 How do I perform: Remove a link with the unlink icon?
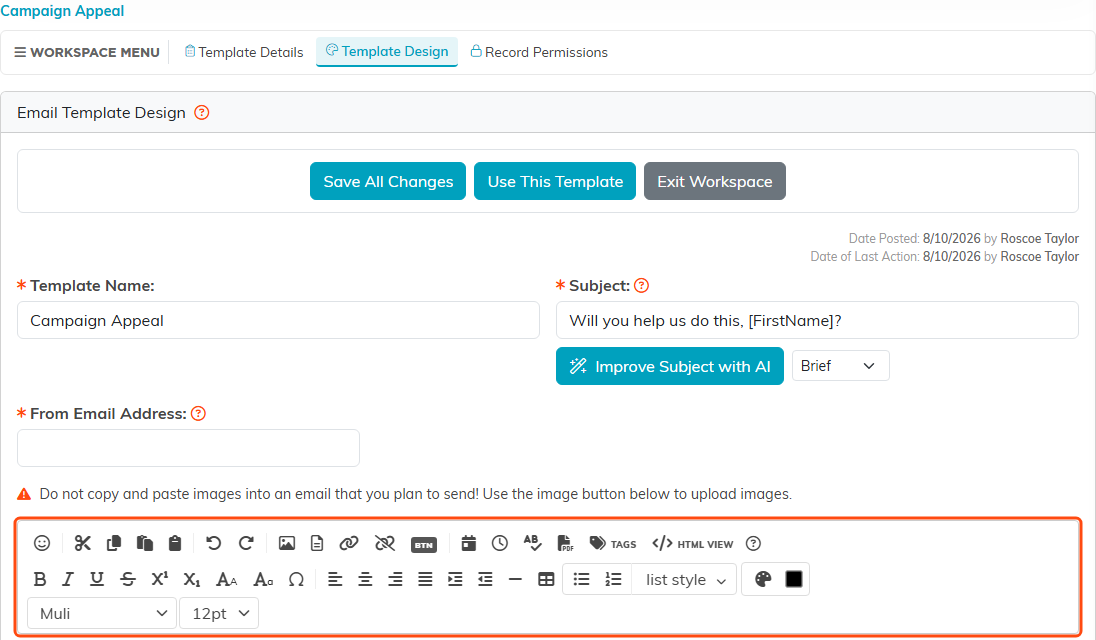click(384, 544)
